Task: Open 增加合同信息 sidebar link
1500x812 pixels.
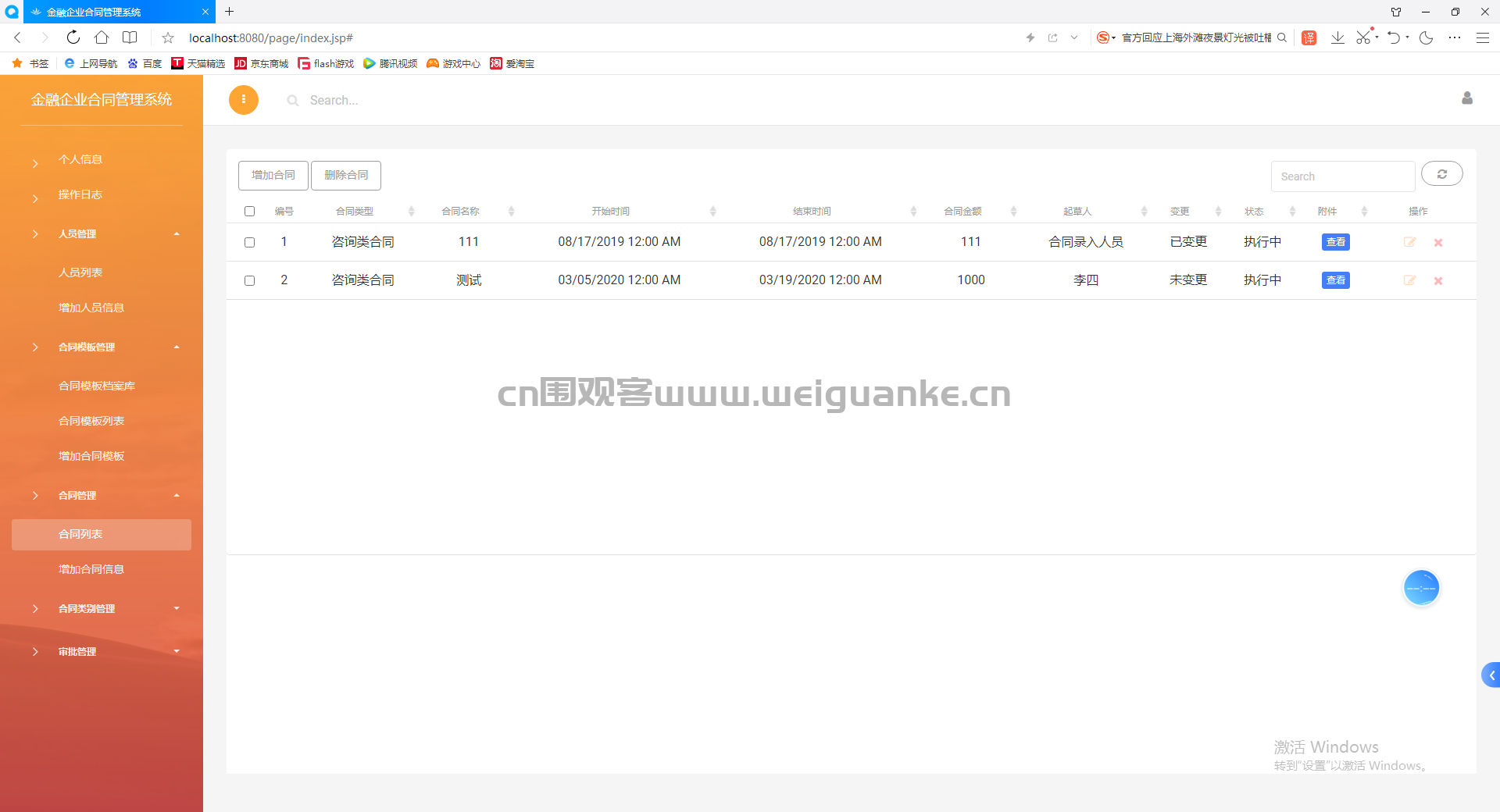Action: click(x=91, y=569)
